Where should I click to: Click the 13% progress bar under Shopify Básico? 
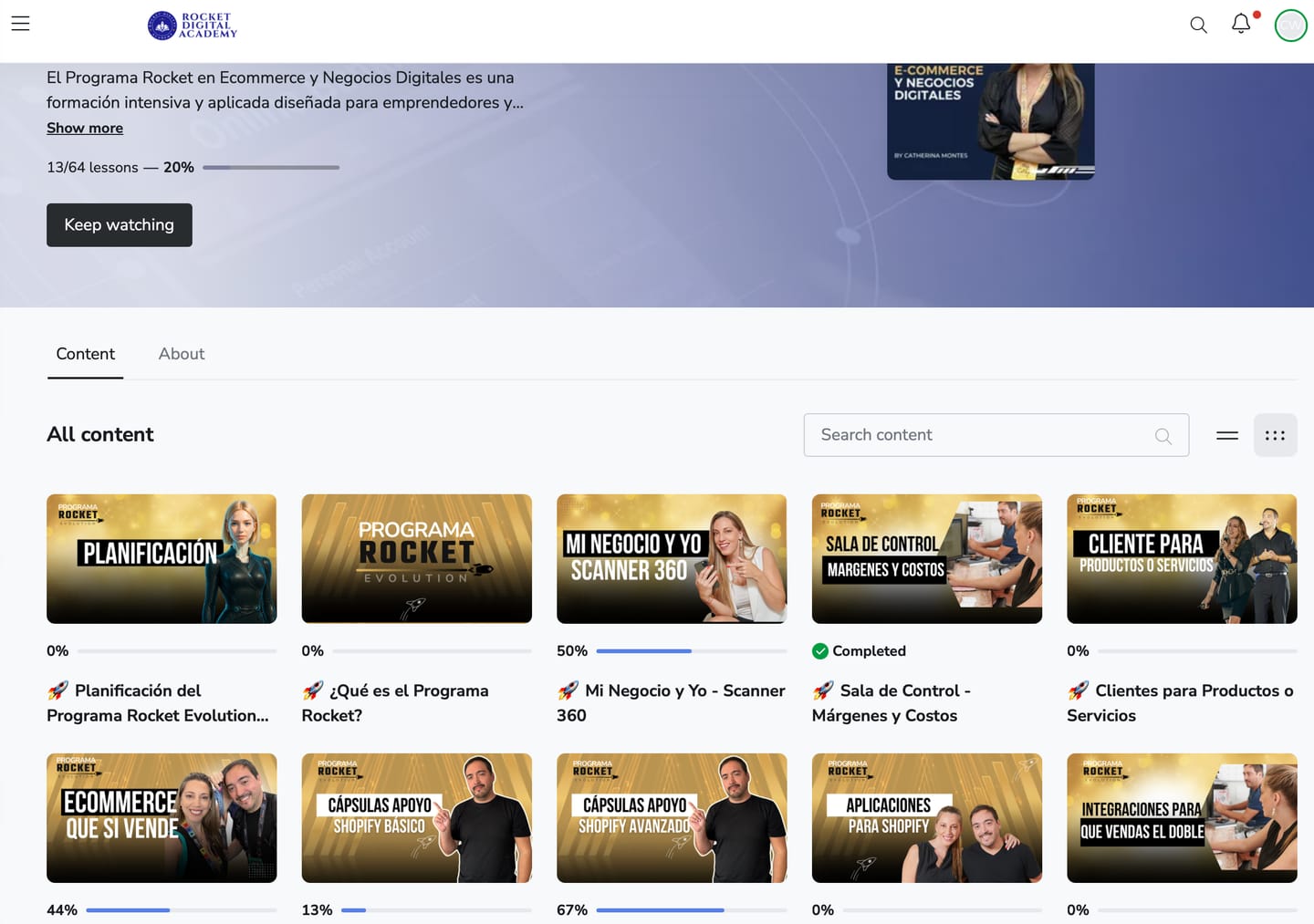436,910
